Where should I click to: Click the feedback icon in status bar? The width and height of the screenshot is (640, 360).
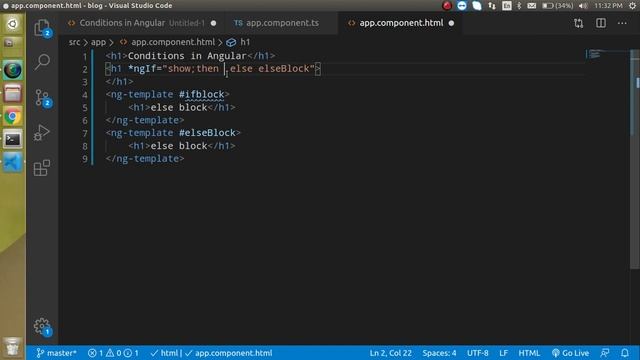[x=605, y=353]
